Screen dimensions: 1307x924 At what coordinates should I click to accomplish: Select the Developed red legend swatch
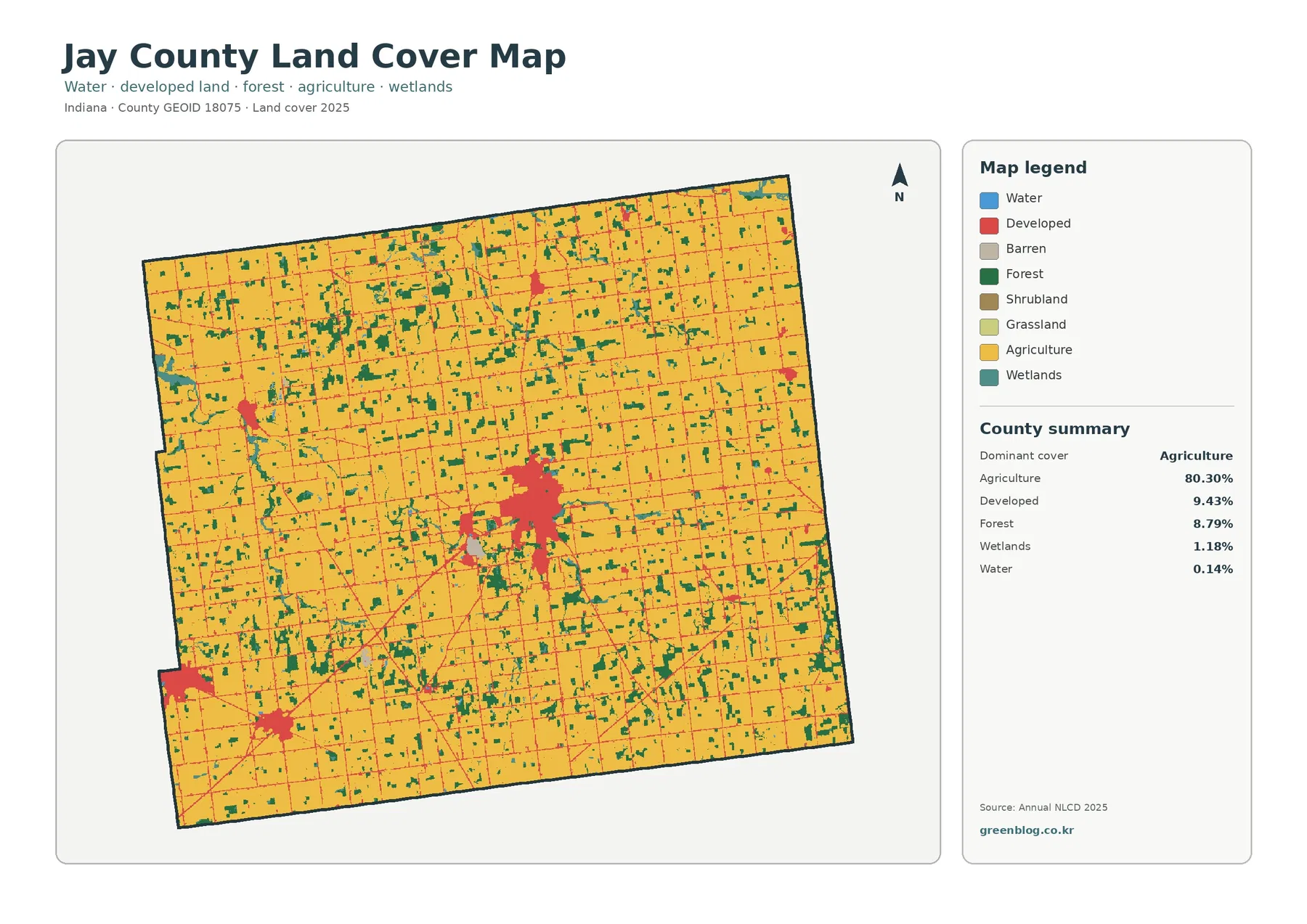(x=989, y=225)
